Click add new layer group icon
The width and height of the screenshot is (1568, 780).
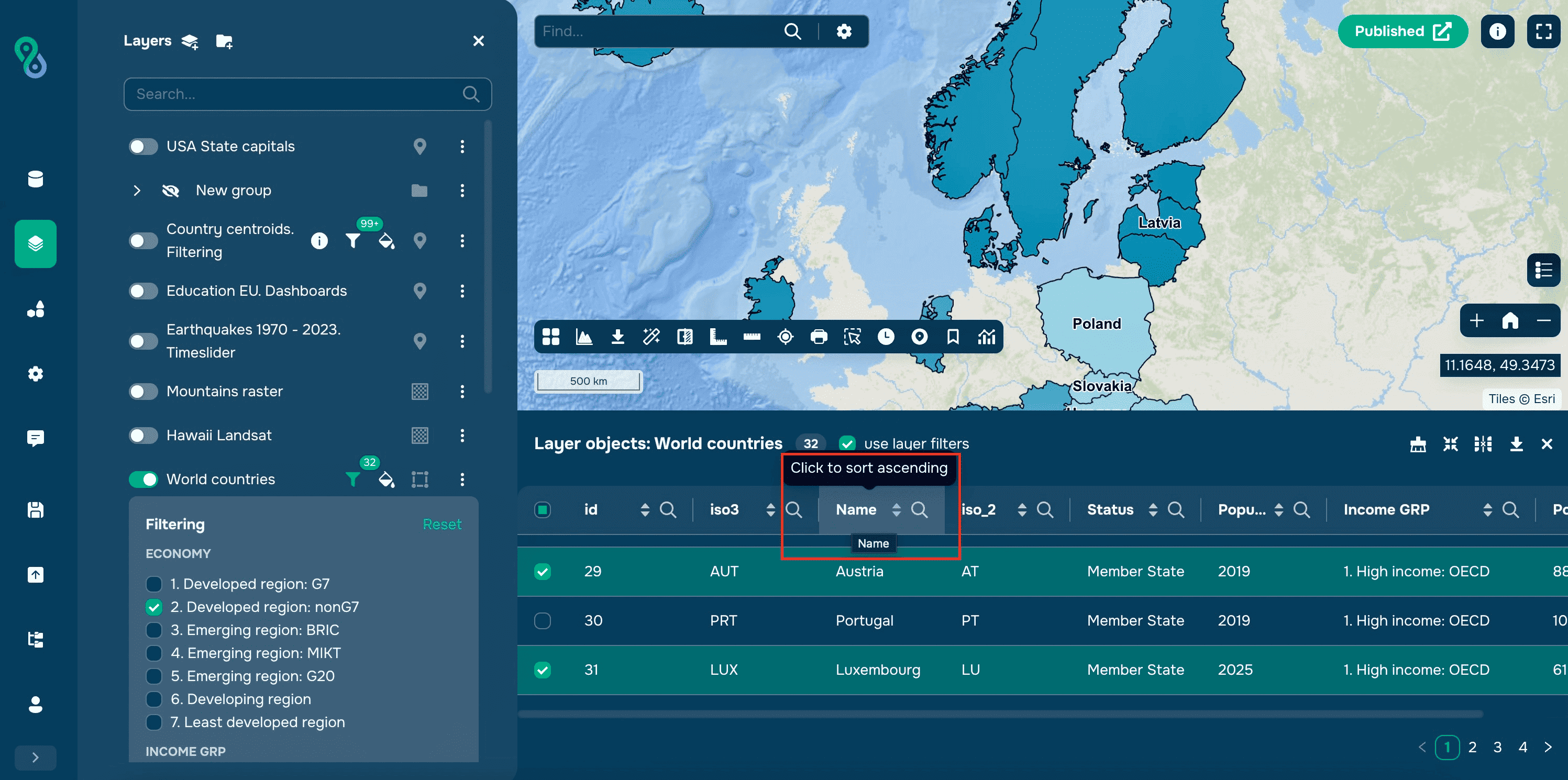pyautogui.click(x=224, y=41)
